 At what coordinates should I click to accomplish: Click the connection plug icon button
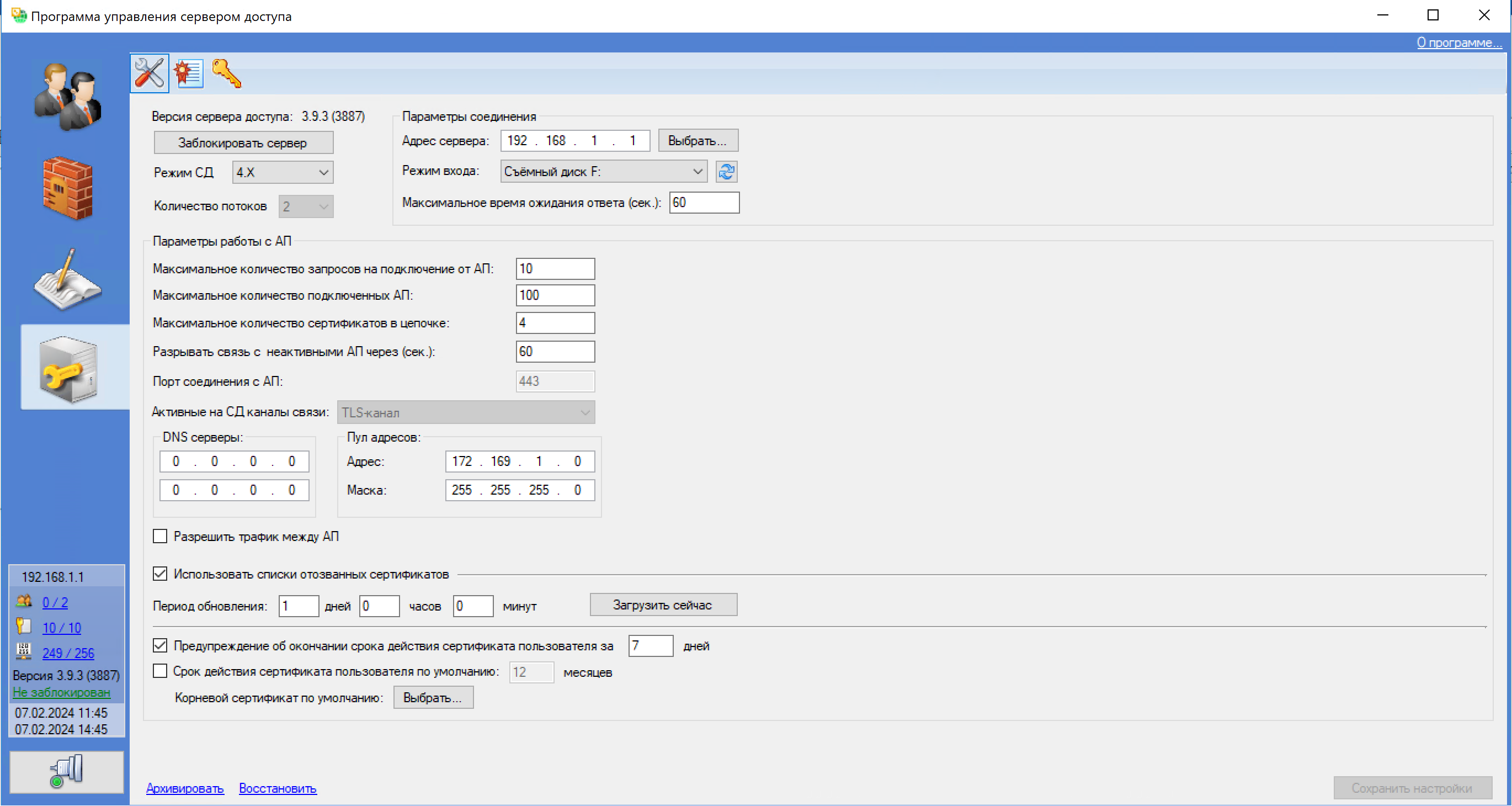[x=66, y=771]
